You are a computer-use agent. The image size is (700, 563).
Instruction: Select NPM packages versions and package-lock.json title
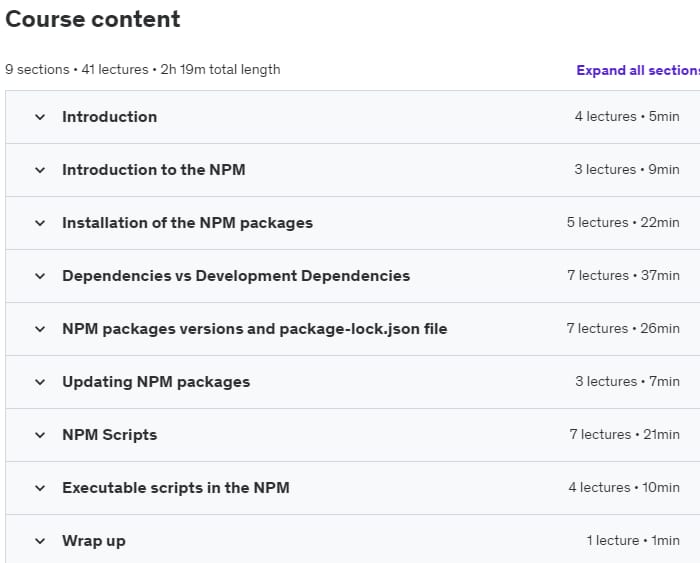coord(254,329)
